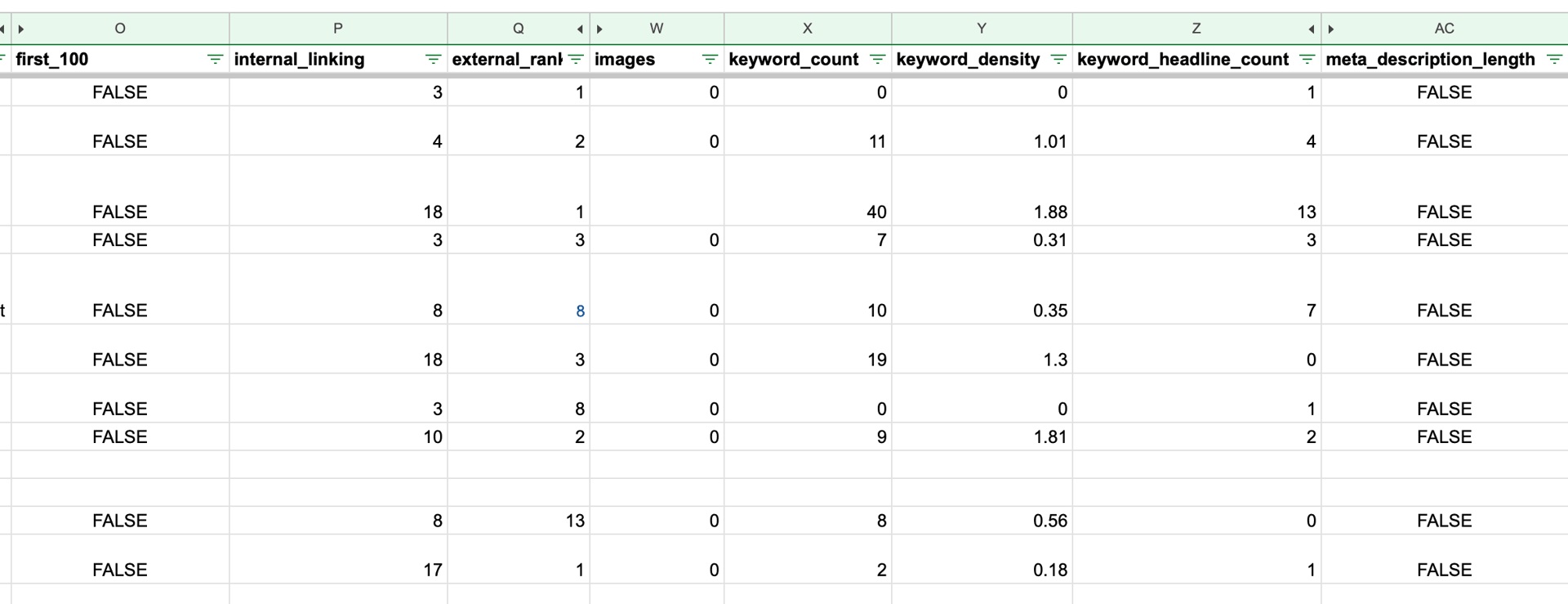Select the internal_linking header cell
Screen dimensions: 1568x604
(x=338, y=59)
